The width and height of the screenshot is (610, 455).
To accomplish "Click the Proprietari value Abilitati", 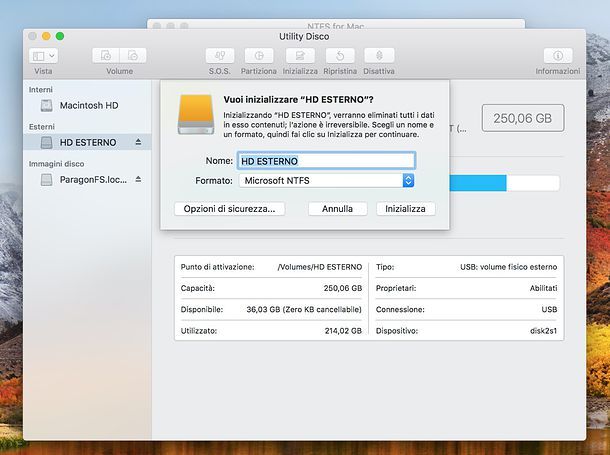I will pos(543,288).
